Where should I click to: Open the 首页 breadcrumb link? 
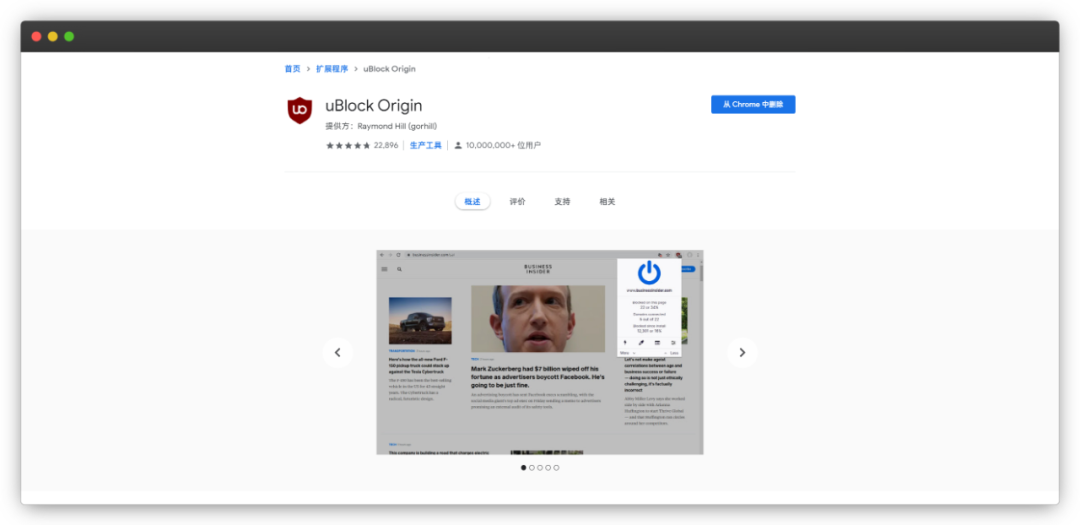(293, 69)
